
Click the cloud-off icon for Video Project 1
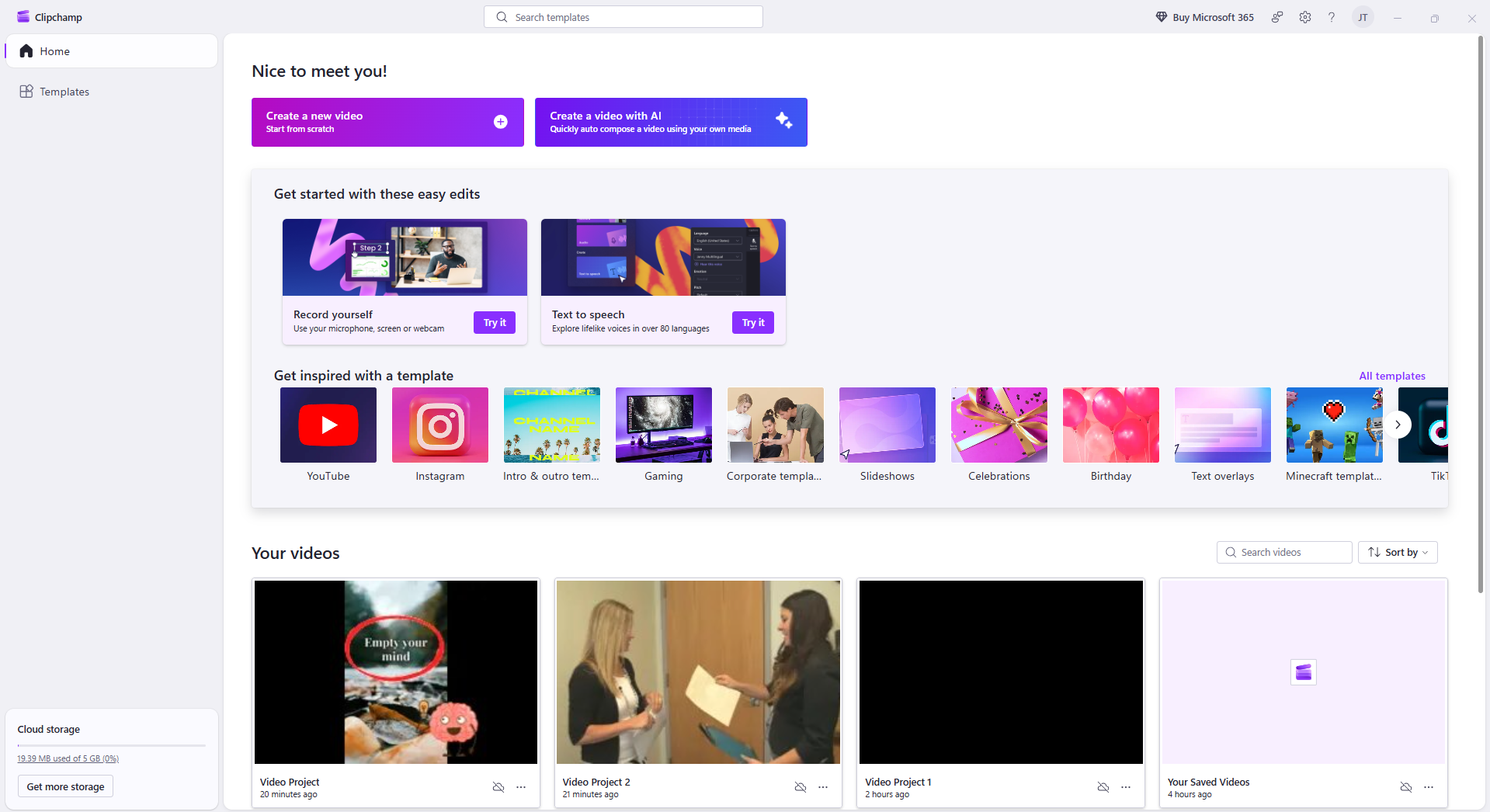tap(1103, 787)
